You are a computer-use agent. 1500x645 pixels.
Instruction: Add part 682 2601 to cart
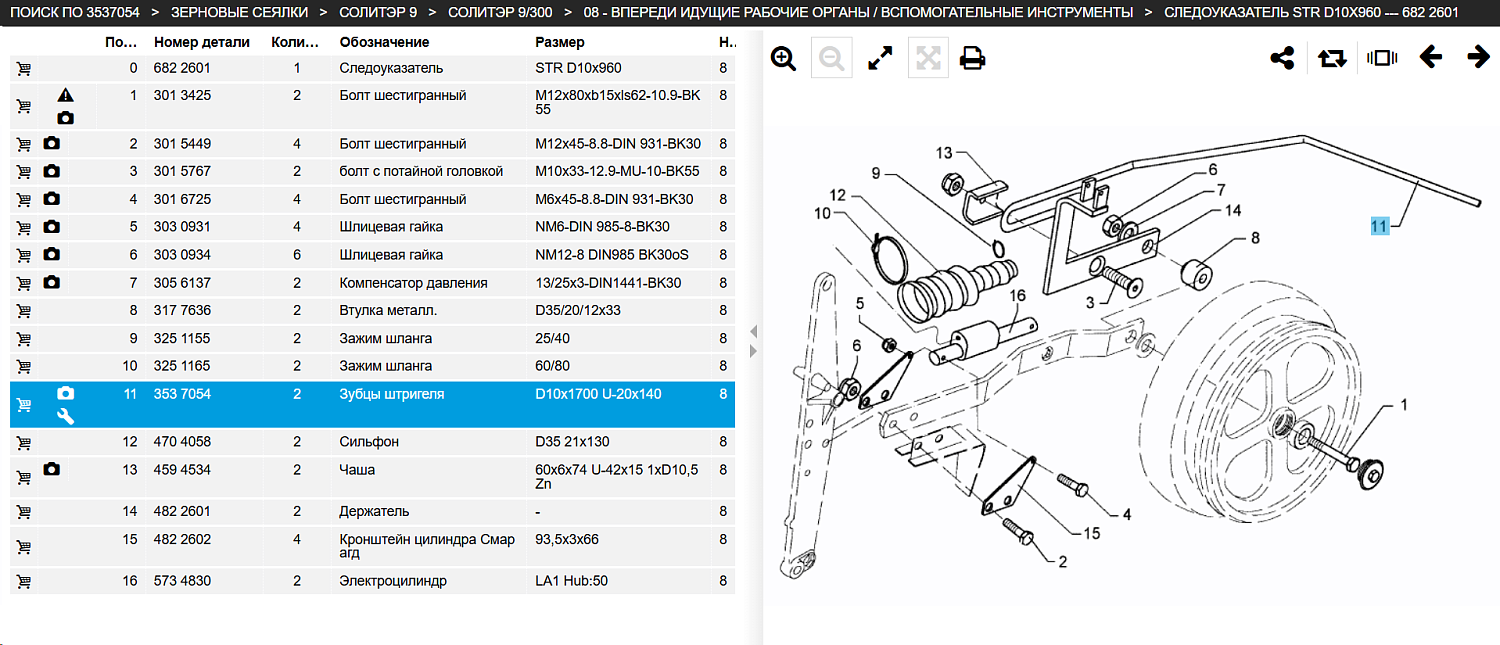24,69
